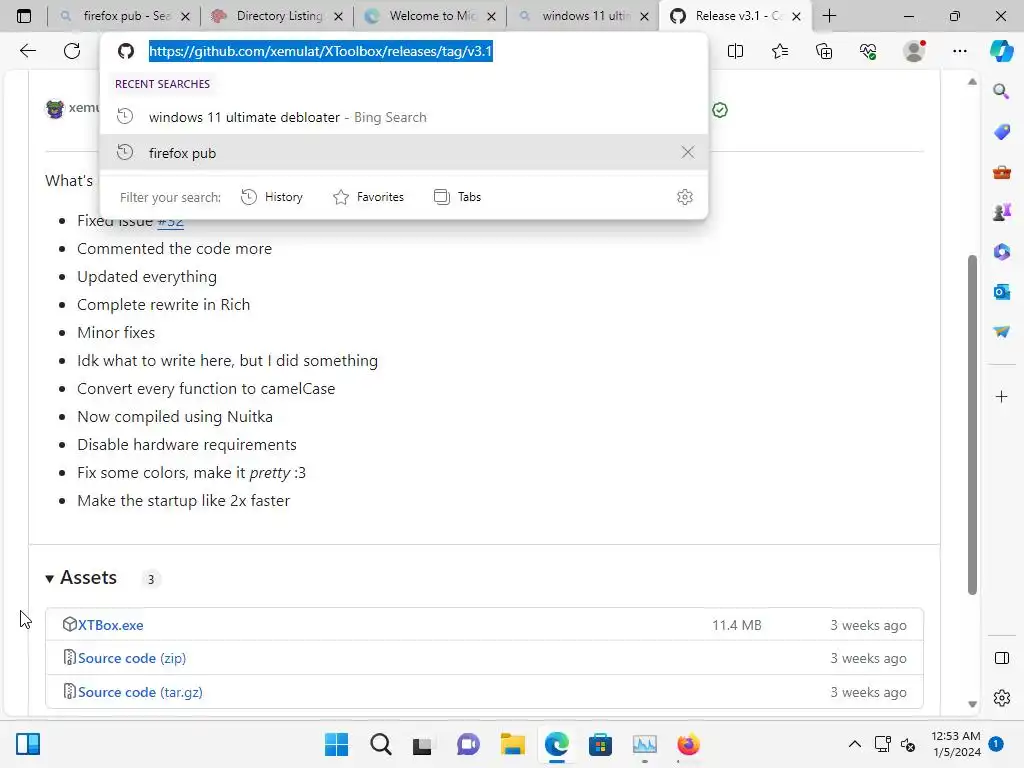Close the Release v3.1 tab

(x=796, y=16)
